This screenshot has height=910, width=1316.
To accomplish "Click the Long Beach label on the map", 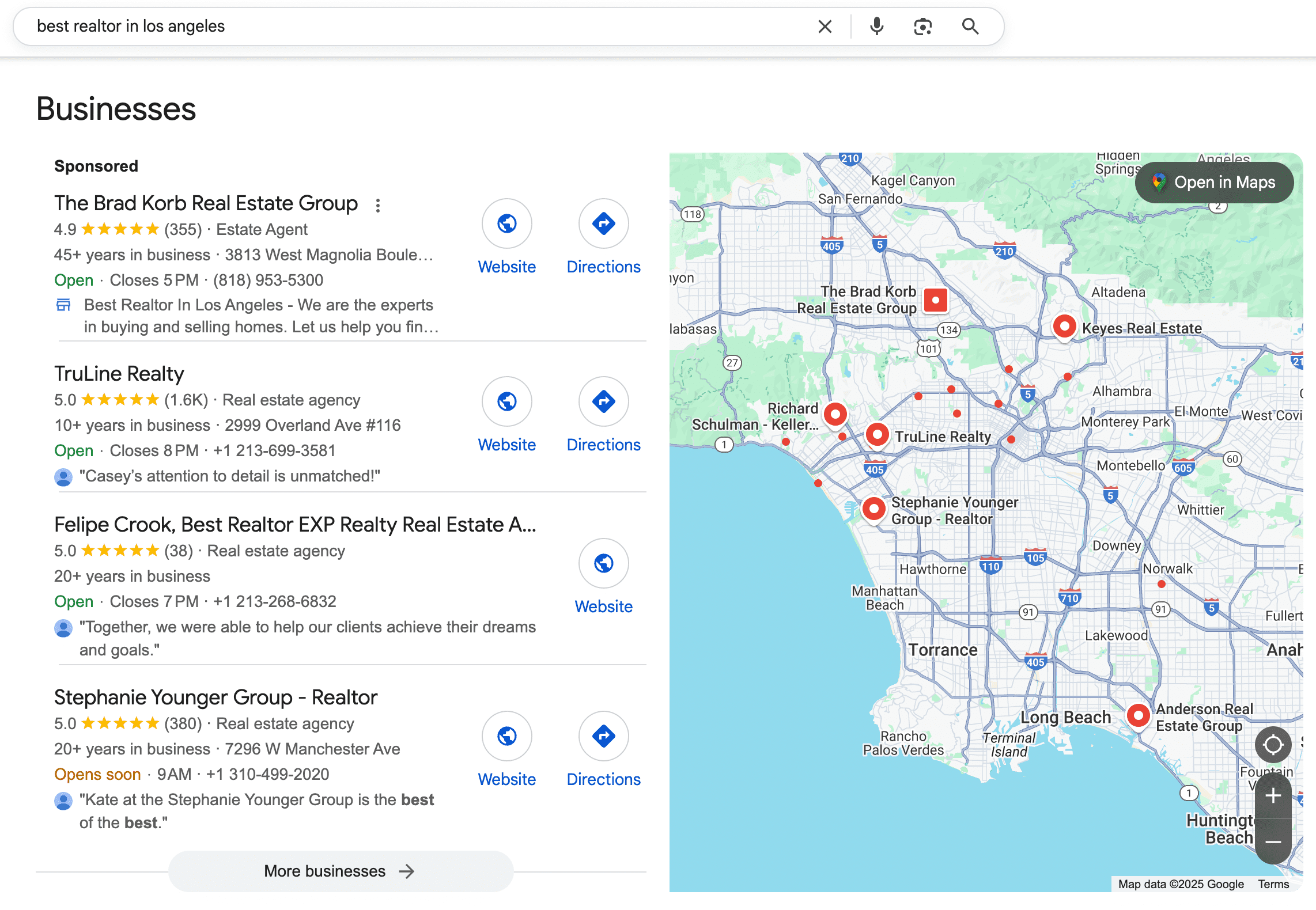I will point(1065,718).
